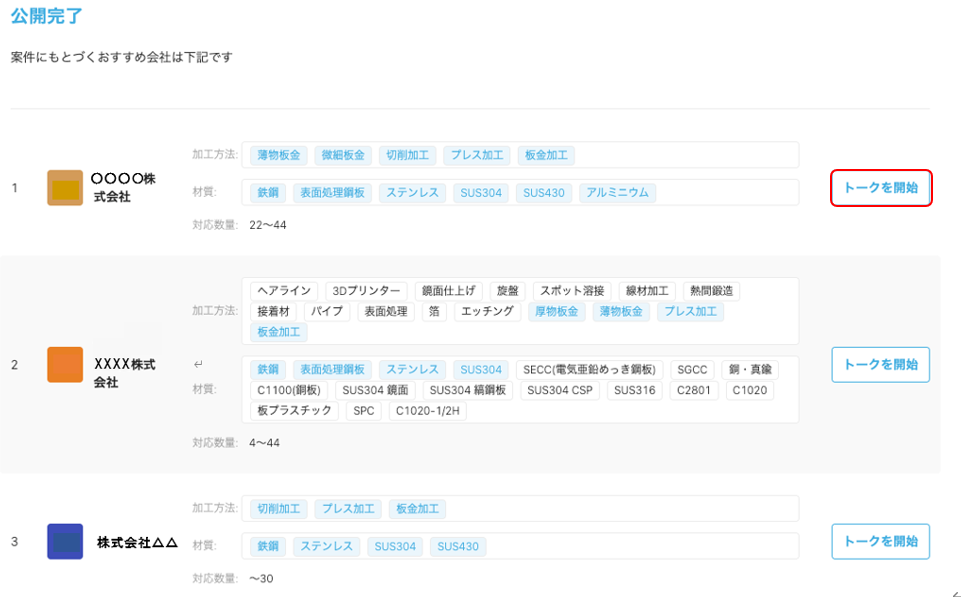The image size is (961, 597).
Task: Click the エッチング tag
Action: click(x=487, y=311)
